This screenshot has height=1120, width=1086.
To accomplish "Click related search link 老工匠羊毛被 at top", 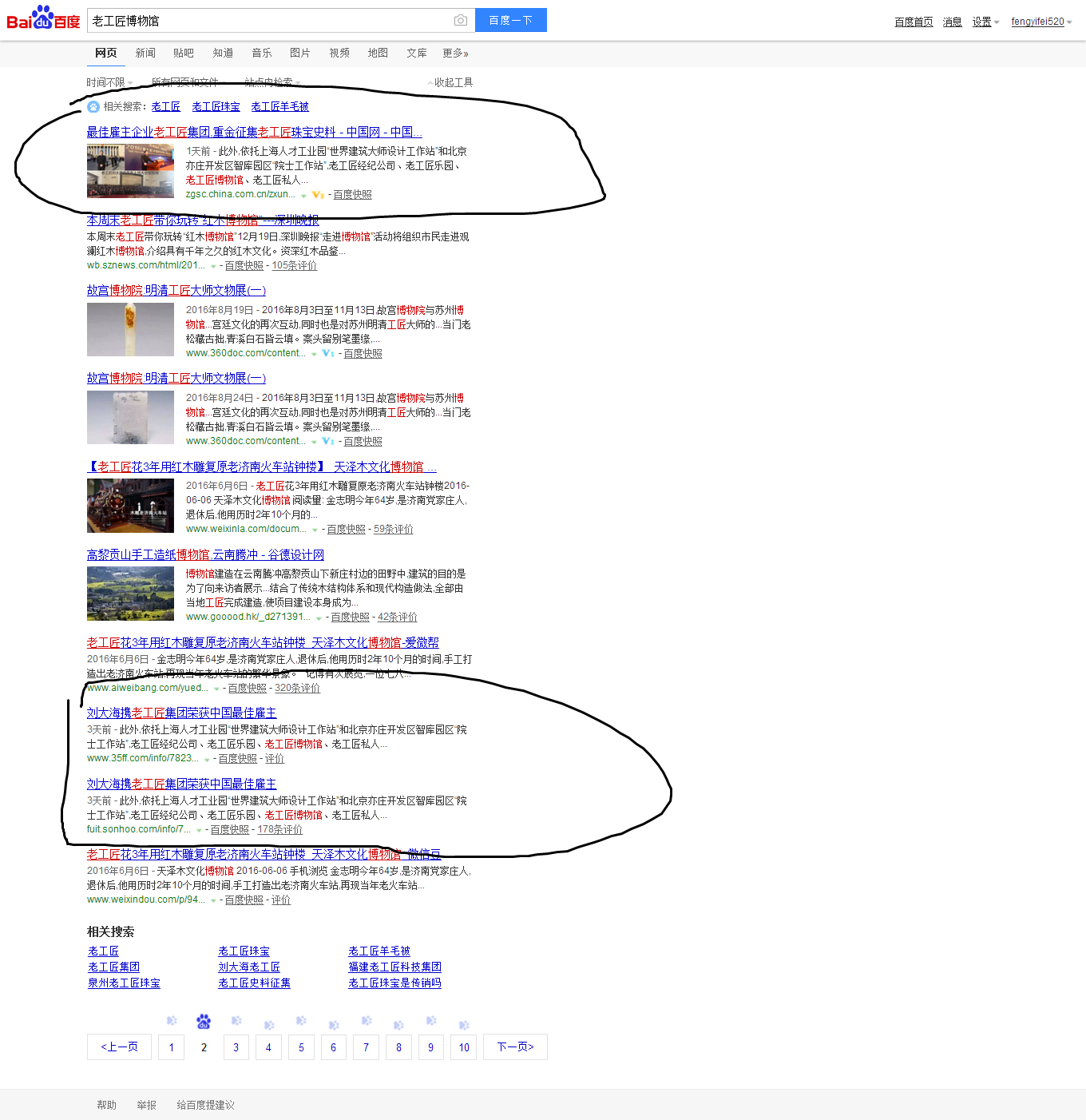I will [279, 106].
